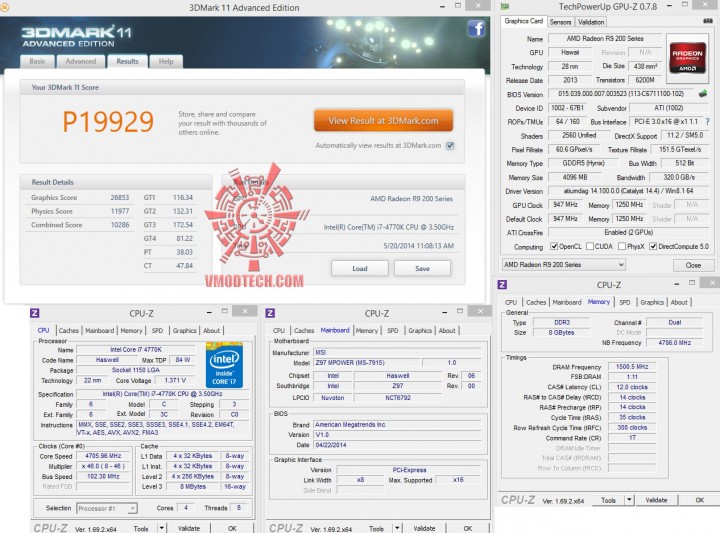Click the Intel Core i7 logo badge
The height and width of the screenshot is (533, 720).
point(224,365)
